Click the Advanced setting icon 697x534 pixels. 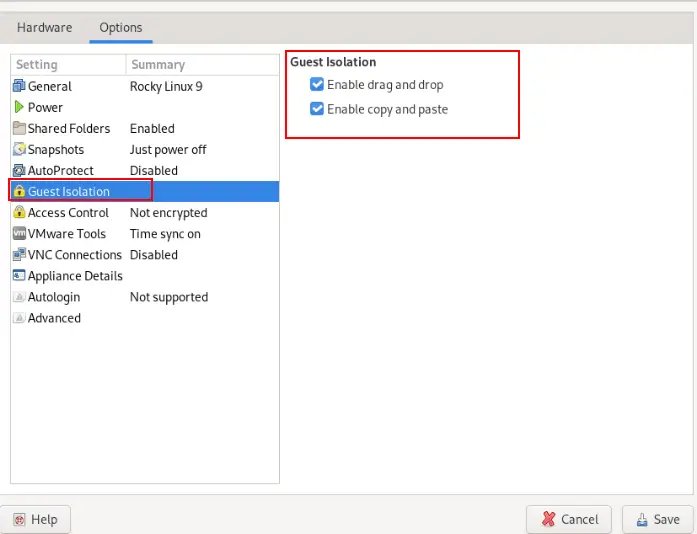point(19,318)
